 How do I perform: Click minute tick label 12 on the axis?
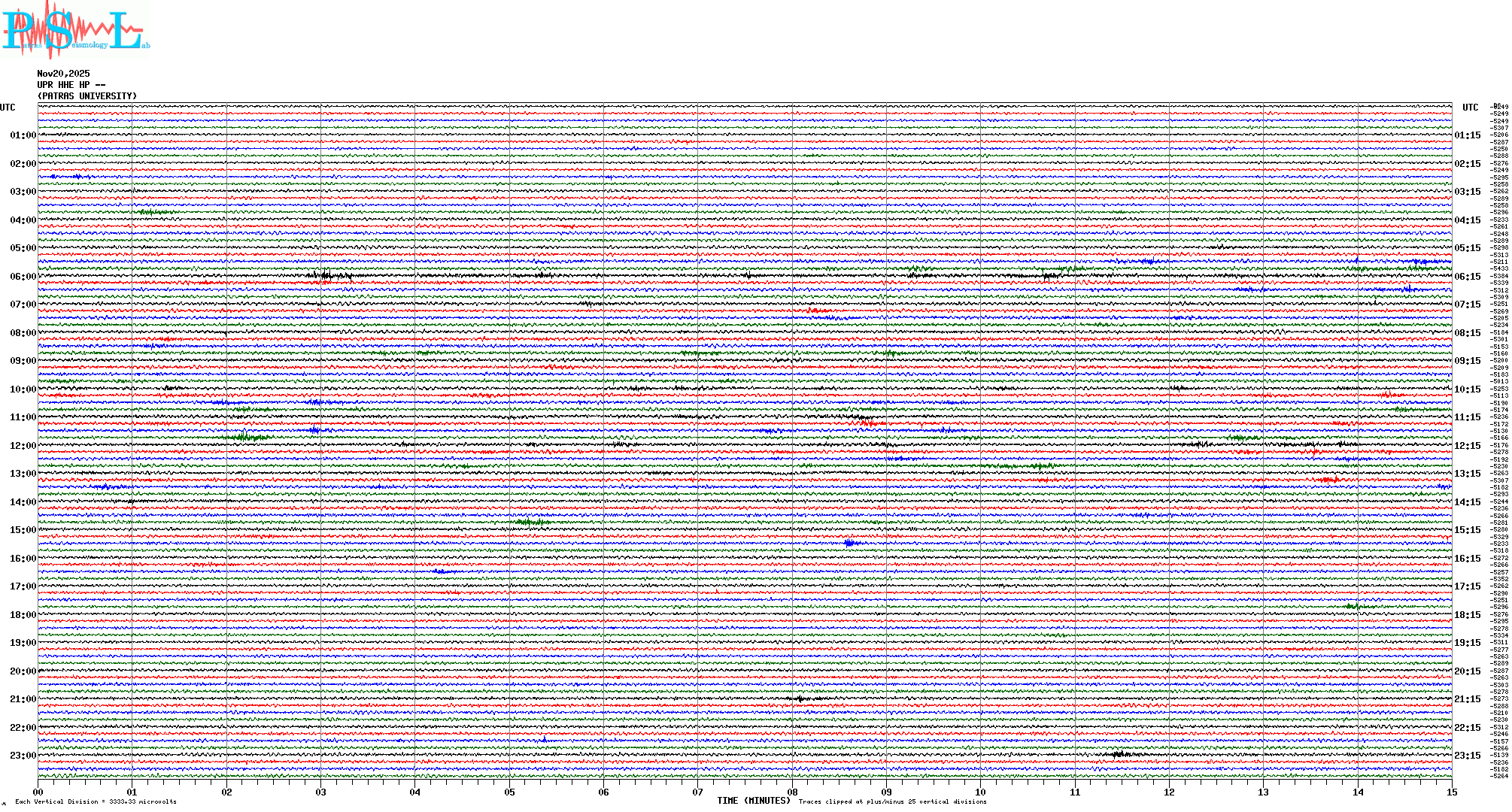coord(1169,792)
